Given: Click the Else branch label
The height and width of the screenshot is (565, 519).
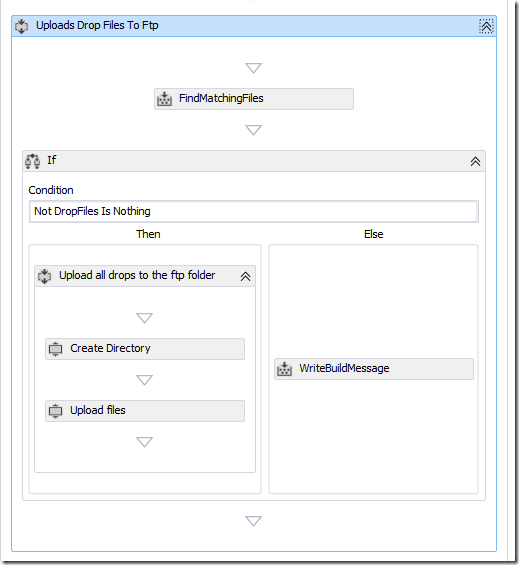Looking at the screenshot, I should pyautogui.click(x=373, y=234).
